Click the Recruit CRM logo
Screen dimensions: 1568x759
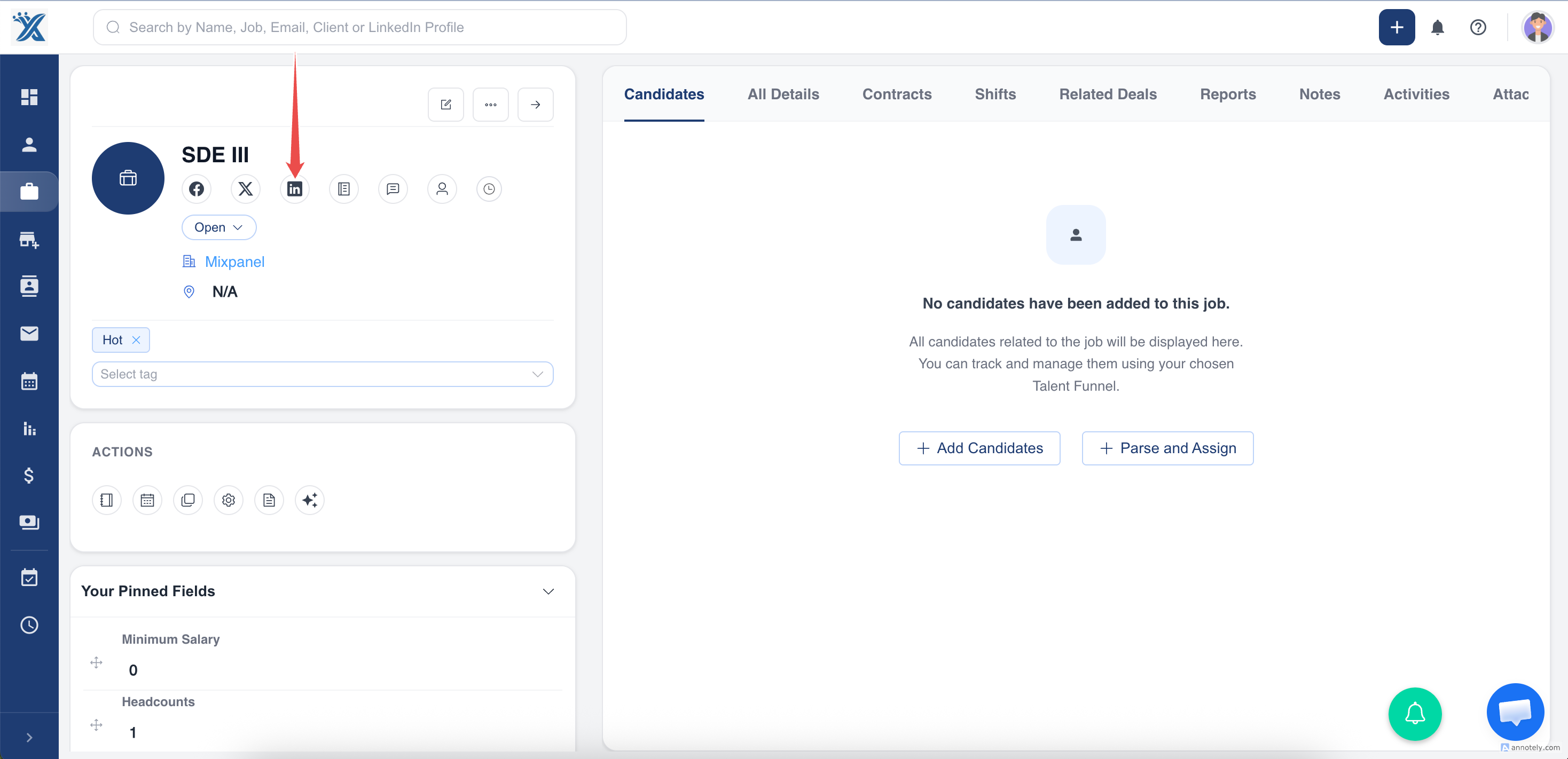point(29,27)
